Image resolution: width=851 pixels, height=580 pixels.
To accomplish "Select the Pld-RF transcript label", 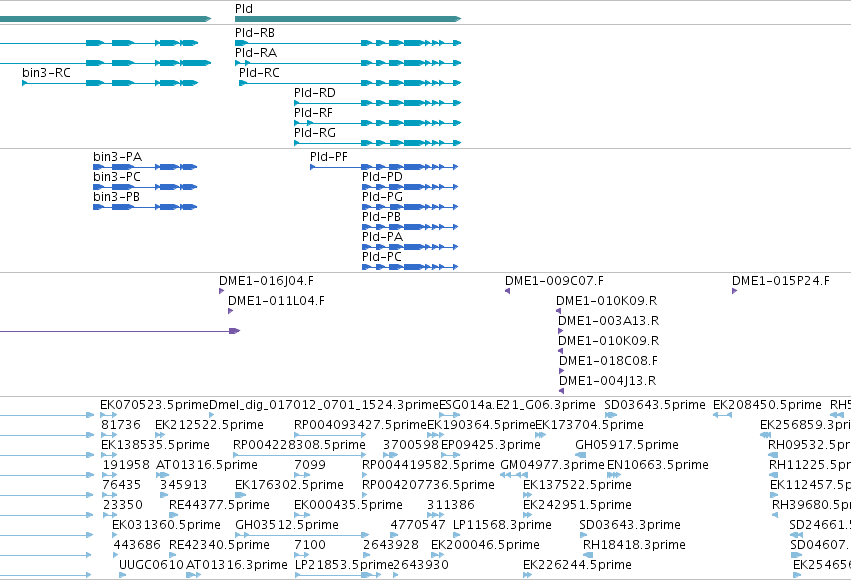I will click(313, 113).
